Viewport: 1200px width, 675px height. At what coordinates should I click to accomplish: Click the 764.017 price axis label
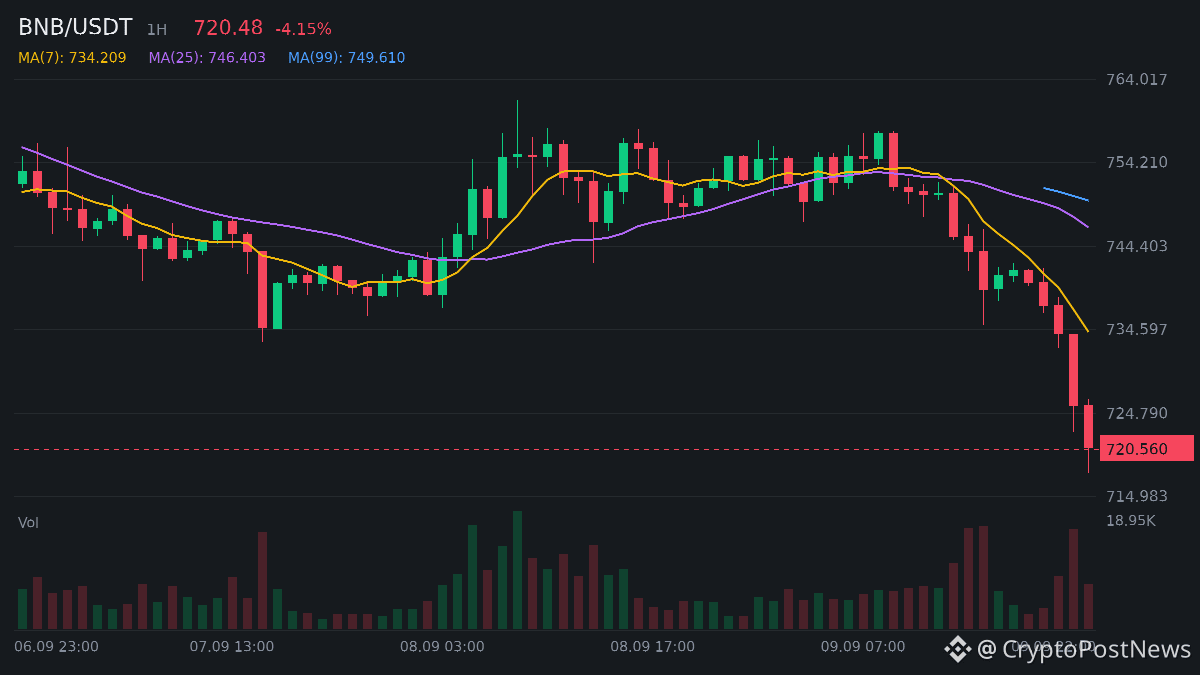point(1136,79)
